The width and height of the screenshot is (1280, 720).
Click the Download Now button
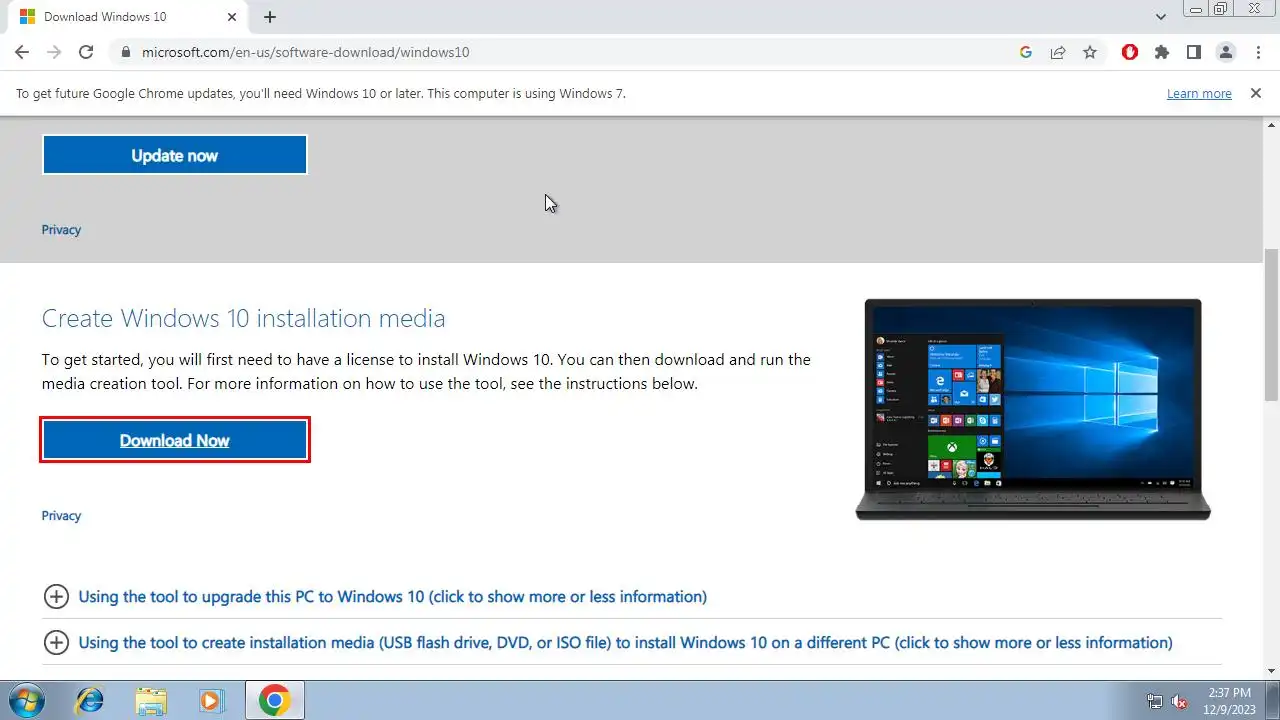[175, 440]
